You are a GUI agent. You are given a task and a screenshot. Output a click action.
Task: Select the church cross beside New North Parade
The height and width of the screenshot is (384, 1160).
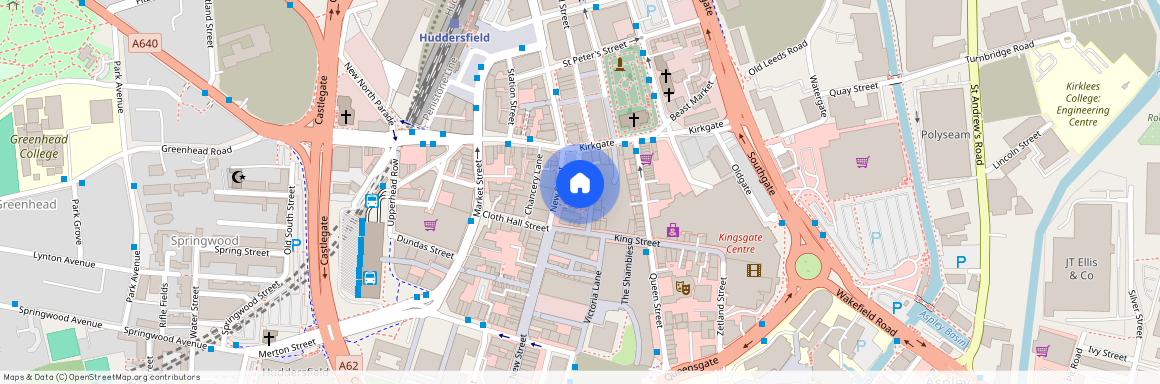(x=345, y=116)
